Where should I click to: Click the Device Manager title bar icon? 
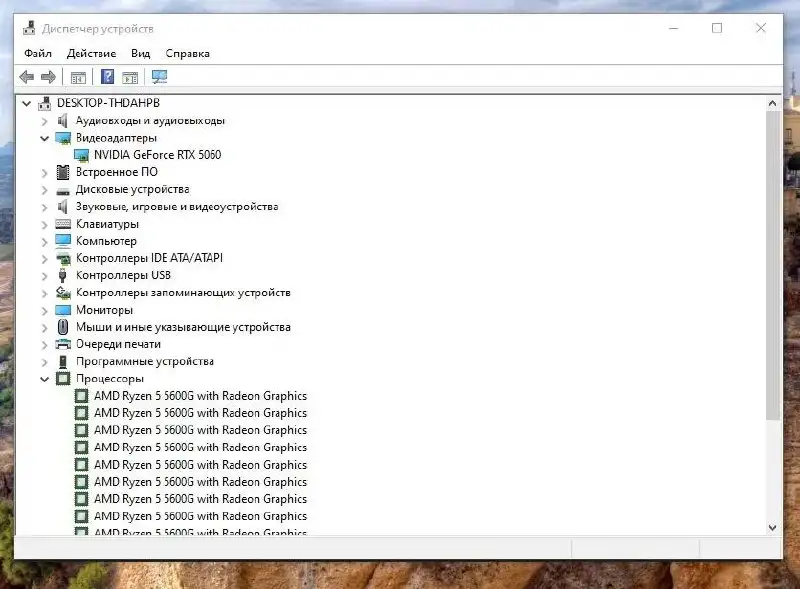point(29,28)
